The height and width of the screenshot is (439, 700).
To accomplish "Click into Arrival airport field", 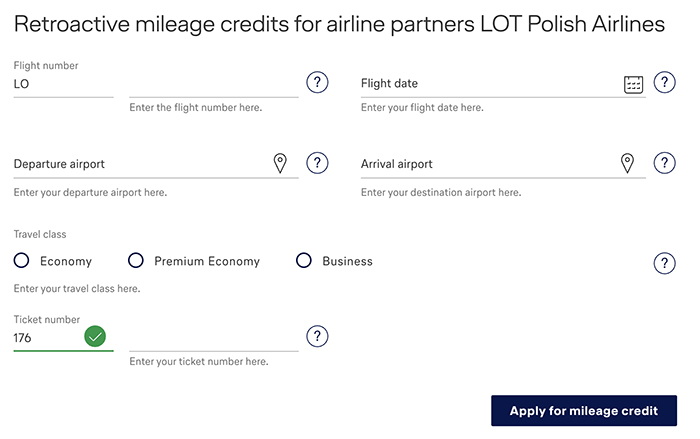I will [x=489, y=164].
